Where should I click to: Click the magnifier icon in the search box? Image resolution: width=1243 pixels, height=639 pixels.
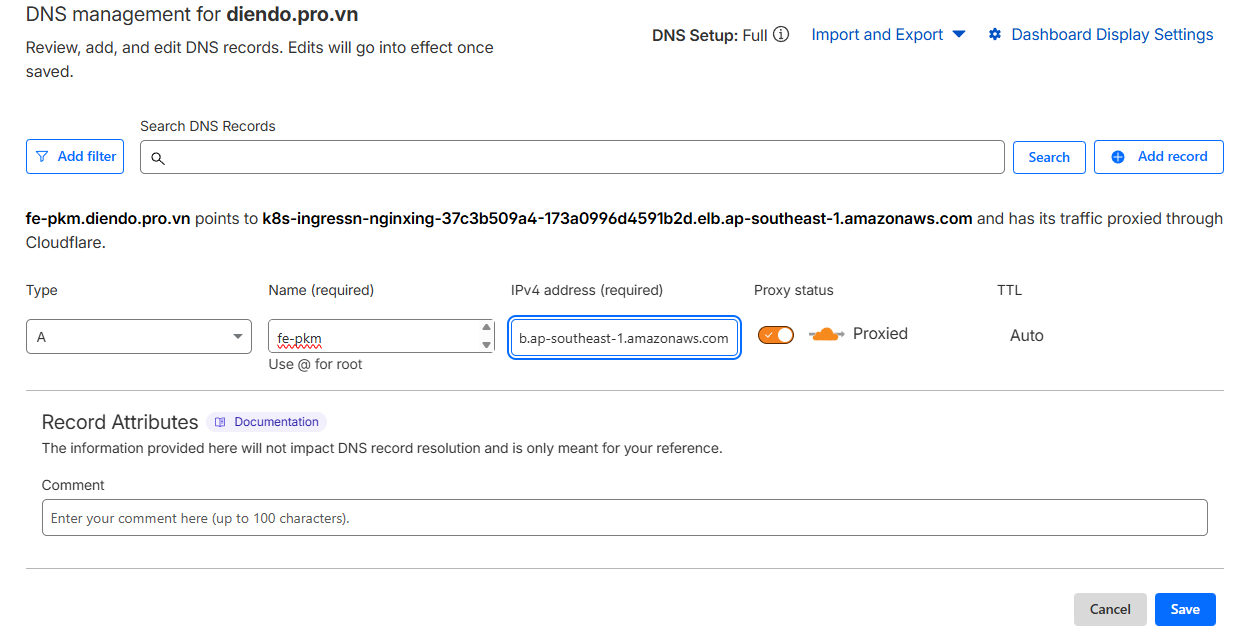tap(158, 158)
